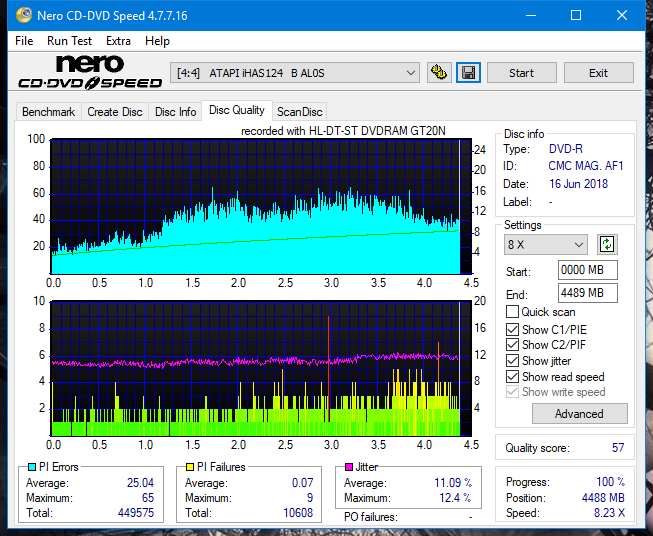
Task: Click the Nero app icon in title bar
Action: tap(24, 15)
